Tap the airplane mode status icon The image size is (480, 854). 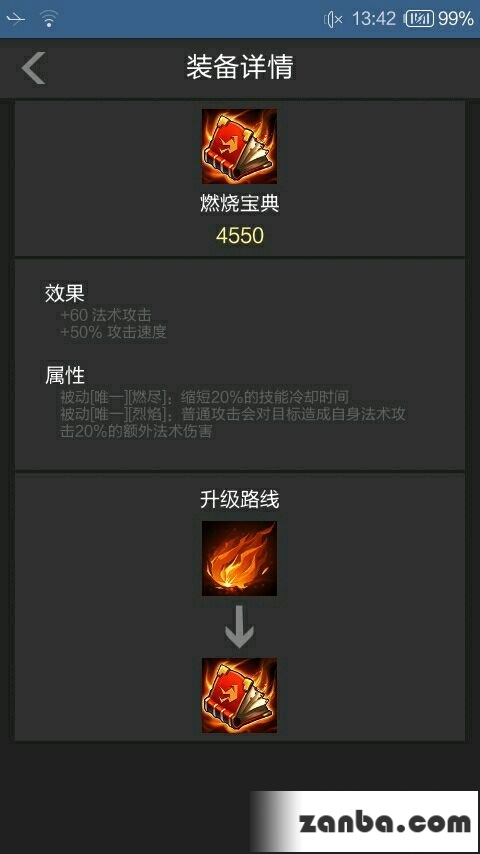pos(15,19)
